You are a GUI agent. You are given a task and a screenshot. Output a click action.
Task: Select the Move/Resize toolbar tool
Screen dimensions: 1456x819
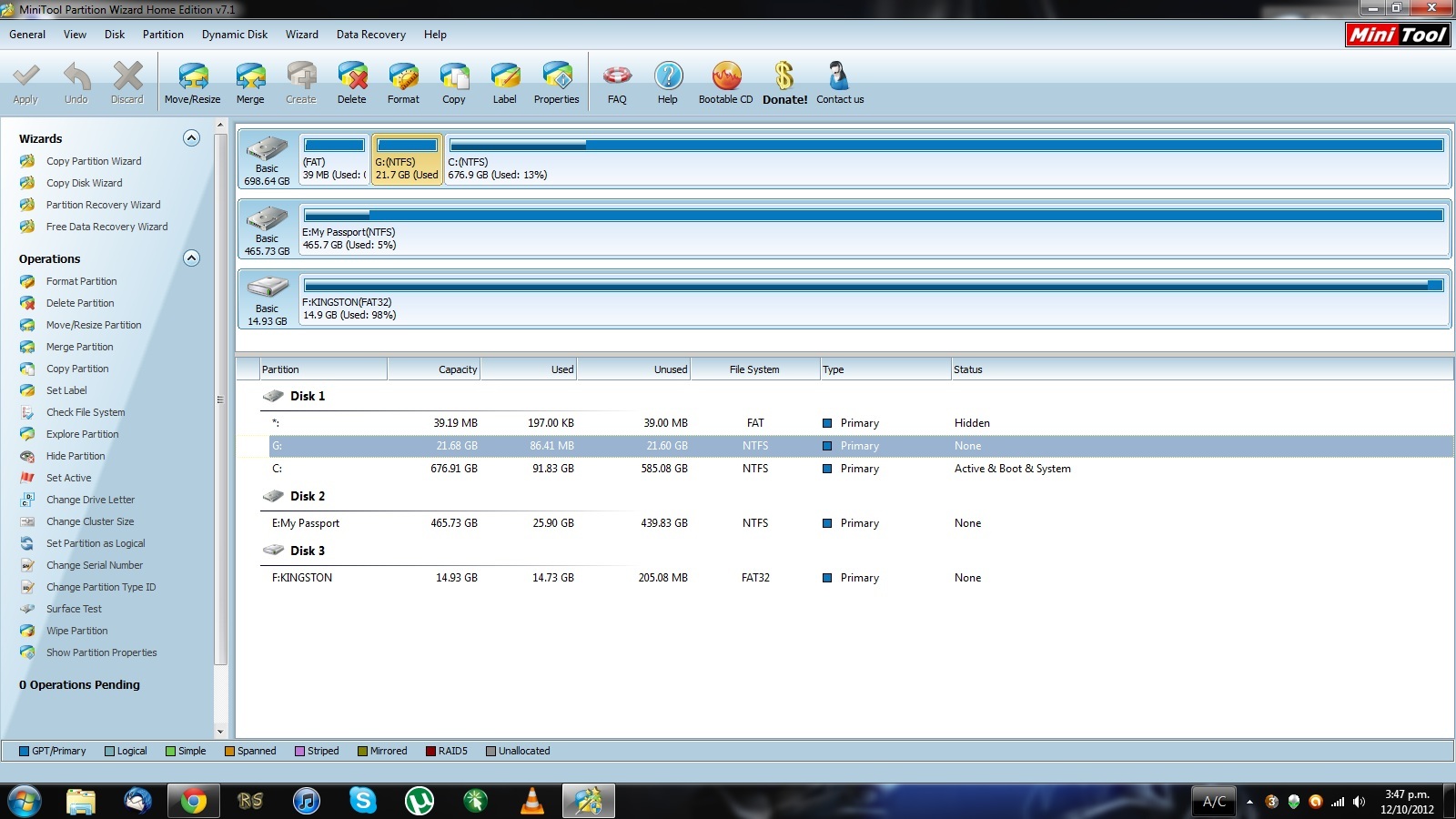192,83
